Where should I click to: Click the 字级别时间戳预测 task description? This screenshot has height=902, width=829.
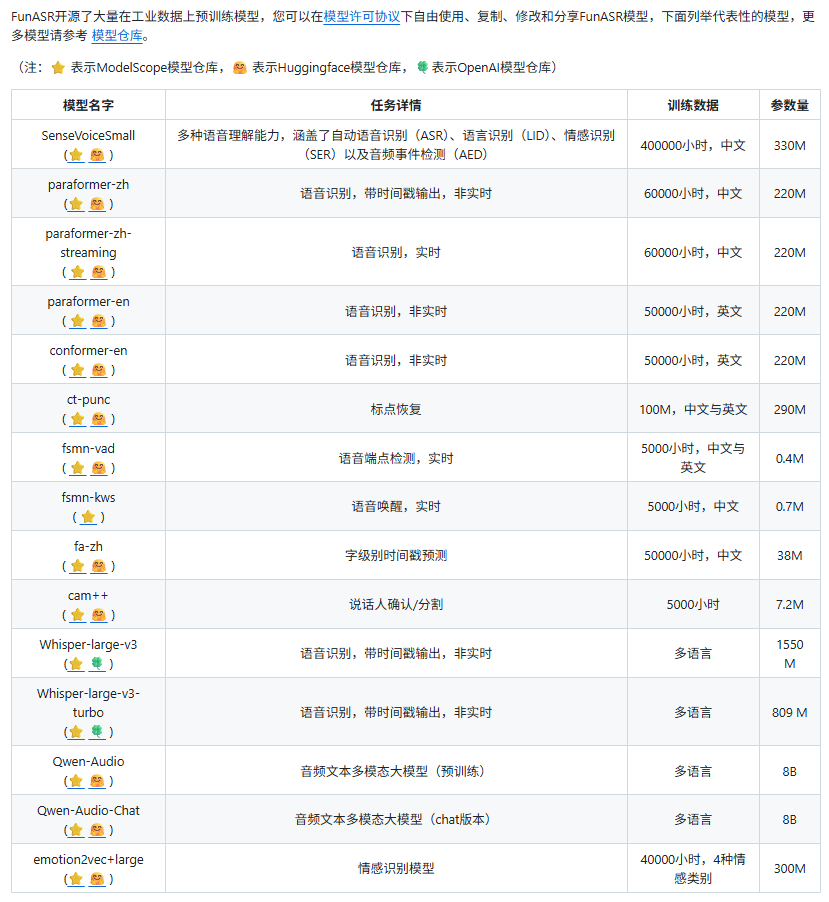[396, 556]
